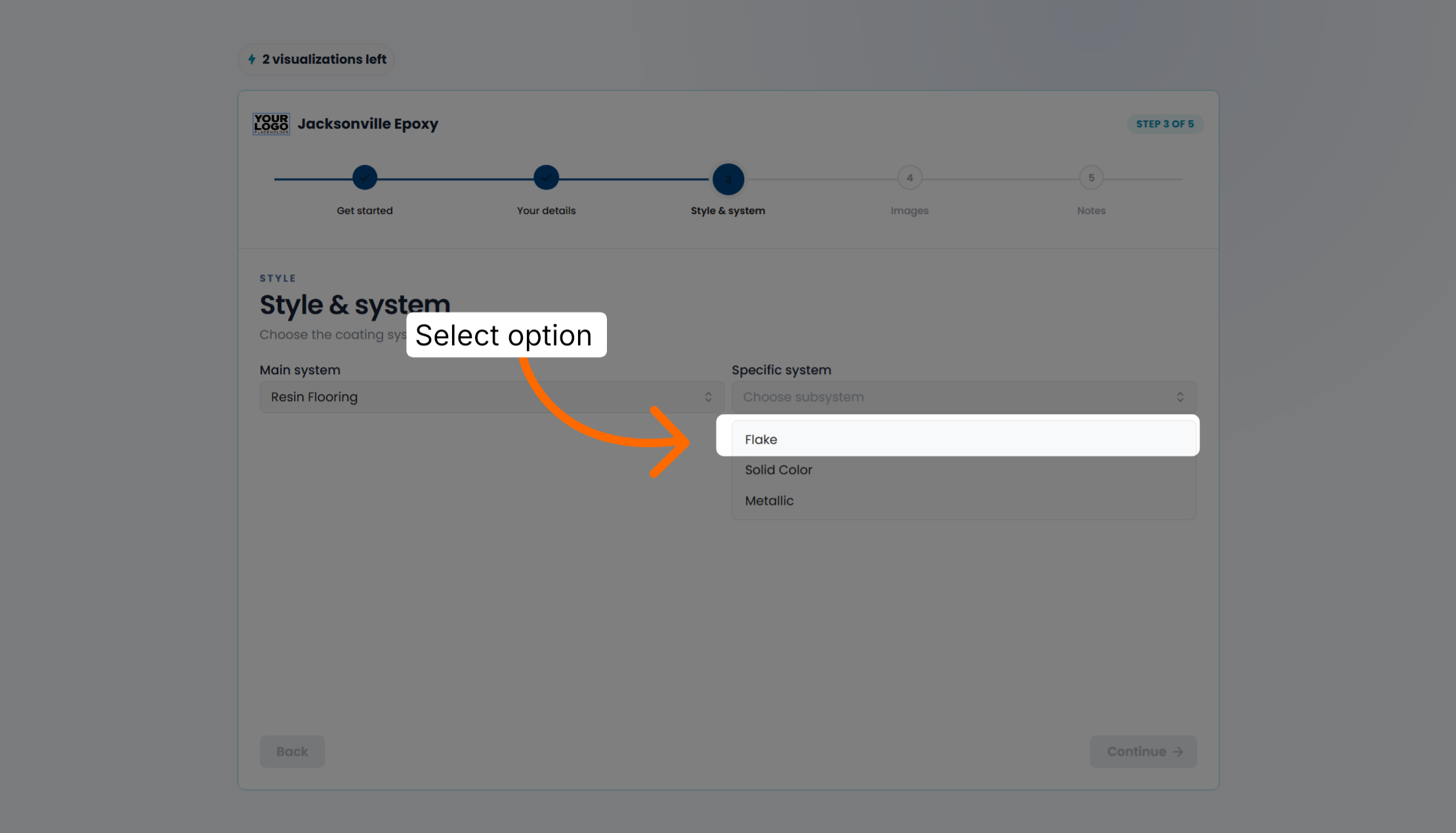Screen dimensions: 1456x833
Task: Open the Specific system dropdown
Action: tap(963, 397)
